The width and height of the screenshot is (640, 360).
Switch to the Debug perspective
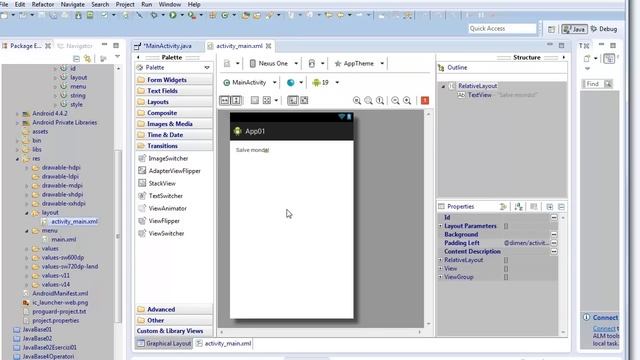tap(604, 29)
